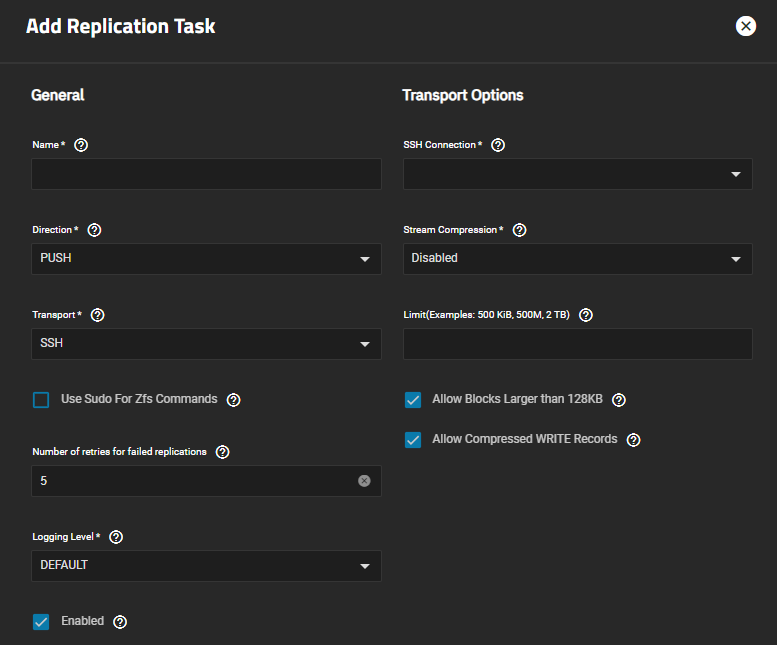Open the Direction dropdown set to PUSH

(206, 259)
